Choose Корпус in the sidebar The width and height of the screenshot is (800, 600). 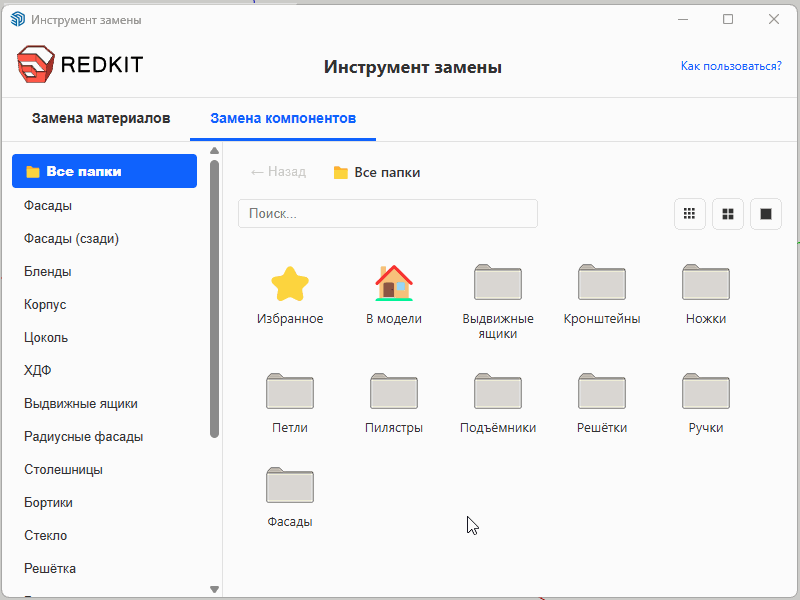(45, 305)
